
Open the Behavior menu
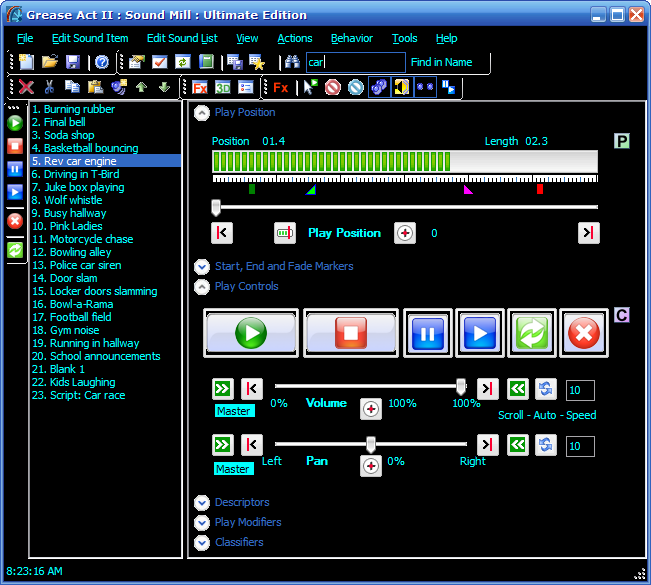352,38
